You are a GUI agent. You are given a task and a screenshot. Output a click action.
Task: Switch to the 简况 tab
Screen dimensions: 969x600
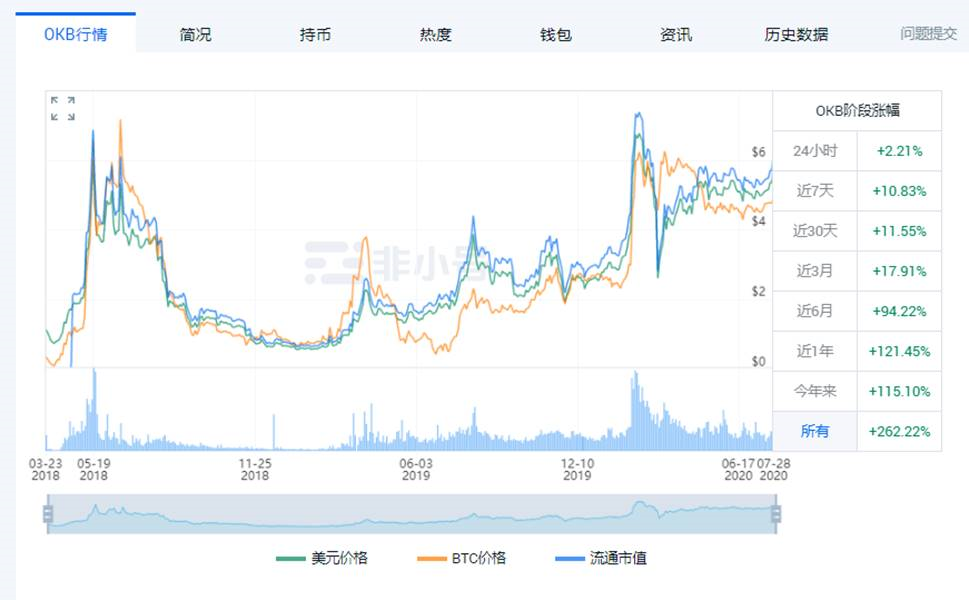coord(193,33)
